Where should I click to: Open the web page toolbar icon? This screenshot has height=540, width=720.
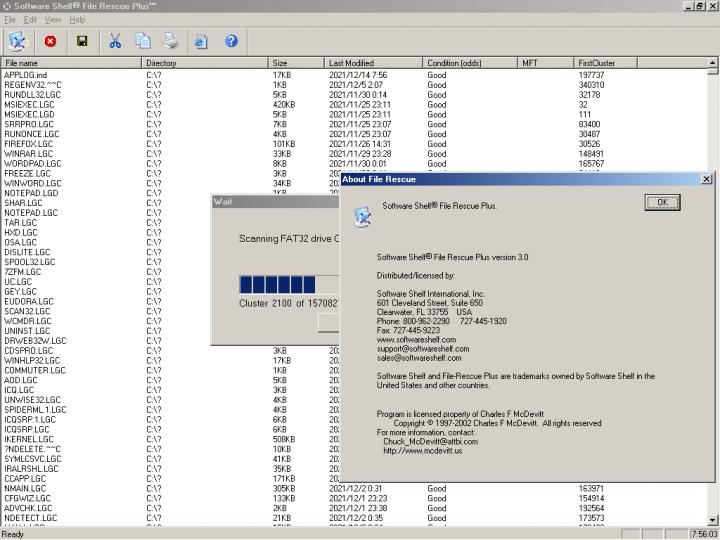pyautogui.click(x=201, y=41)
